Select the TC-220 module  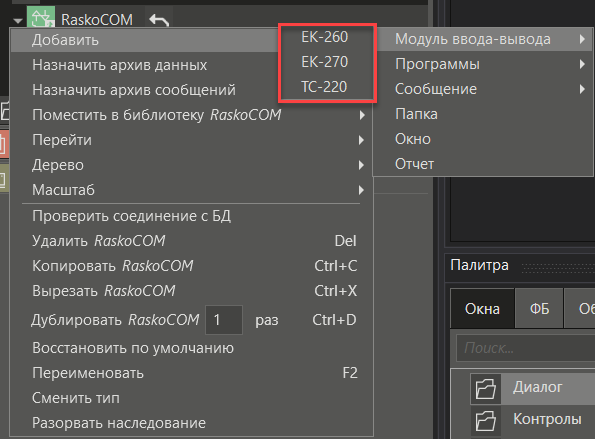tap(324, 87)
